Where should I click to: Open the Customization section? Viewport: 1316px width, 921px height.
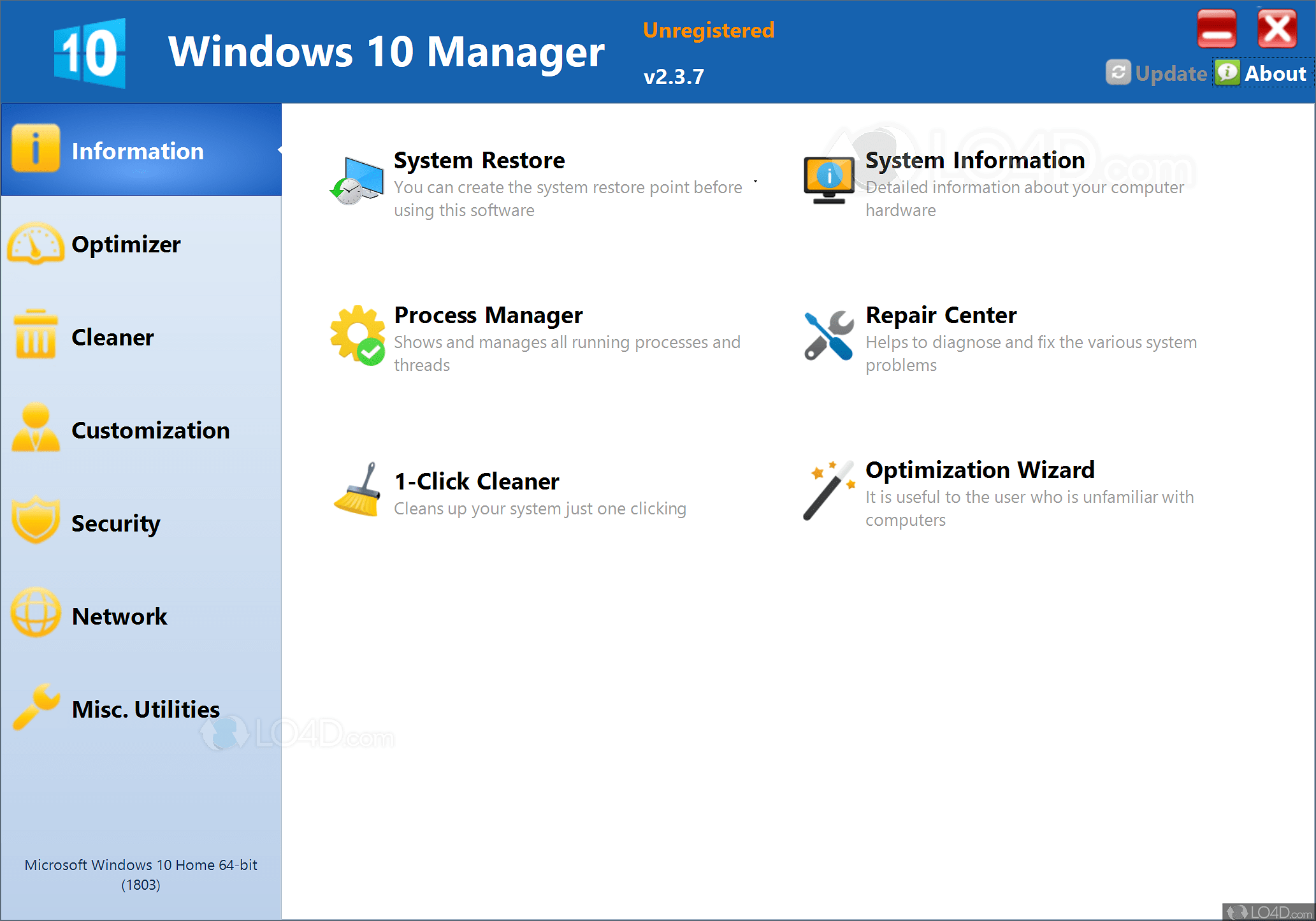(150, 430)
